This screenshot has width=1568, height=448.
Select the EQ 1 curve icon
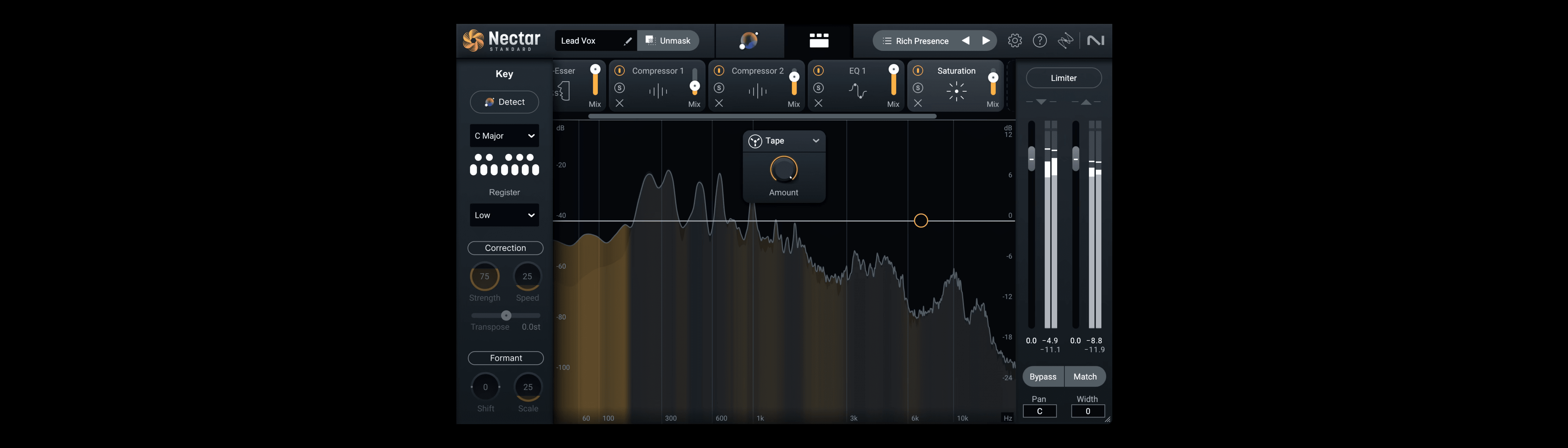[x=857, y=91]
